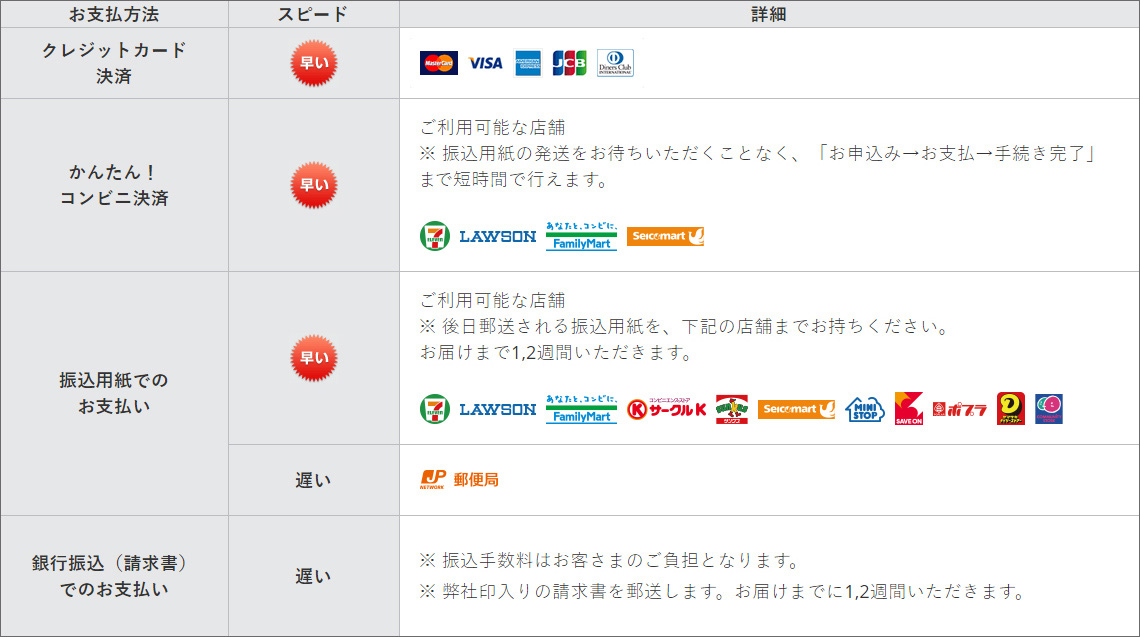Click the American Express logo
The width and height of the screenshot is (1140, 637).
click(528, 63)
